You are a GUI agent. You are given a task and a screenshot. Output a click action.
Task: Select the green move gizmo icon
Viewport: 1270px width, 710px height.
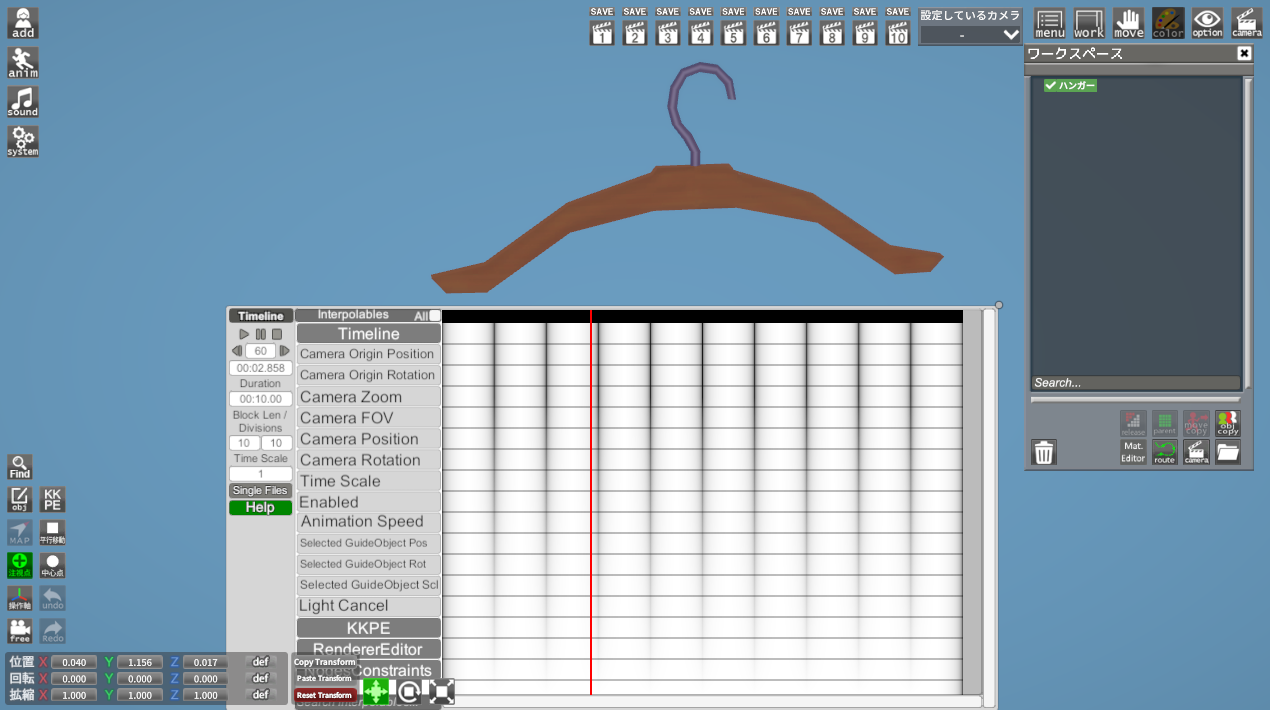[x=376, y=691]
